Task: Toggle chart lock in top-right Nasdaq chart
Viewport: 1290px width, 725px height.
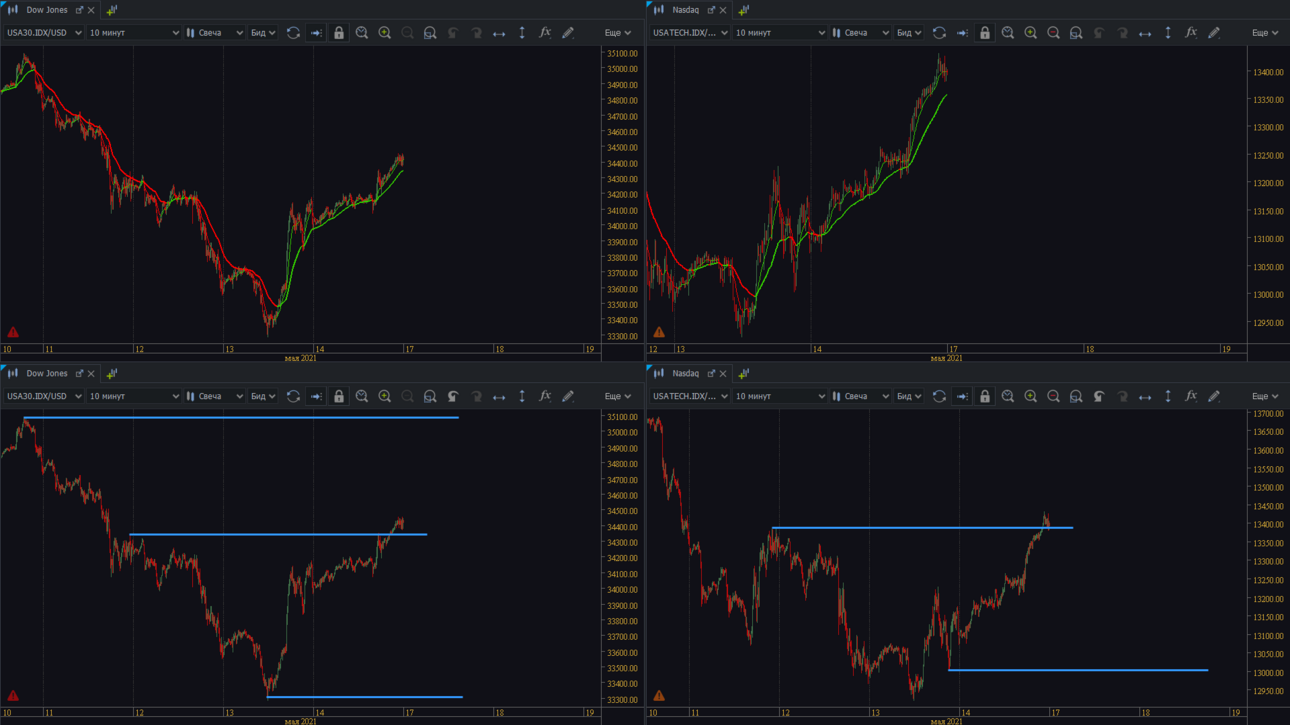Action: point(985,33)
